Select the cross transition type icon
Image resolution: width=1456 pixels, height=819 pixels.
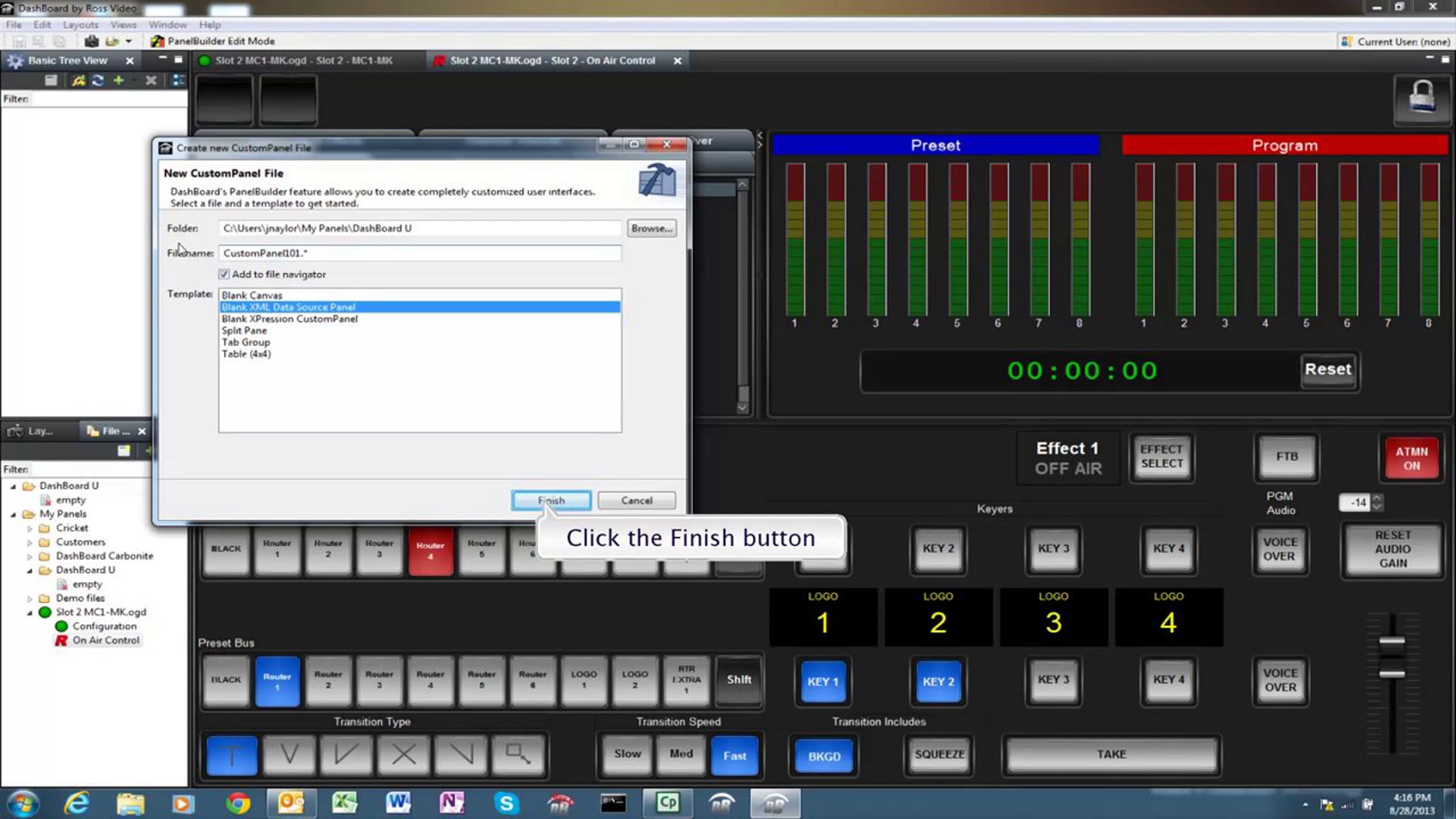pyautogui.click(x=403, y=755)
